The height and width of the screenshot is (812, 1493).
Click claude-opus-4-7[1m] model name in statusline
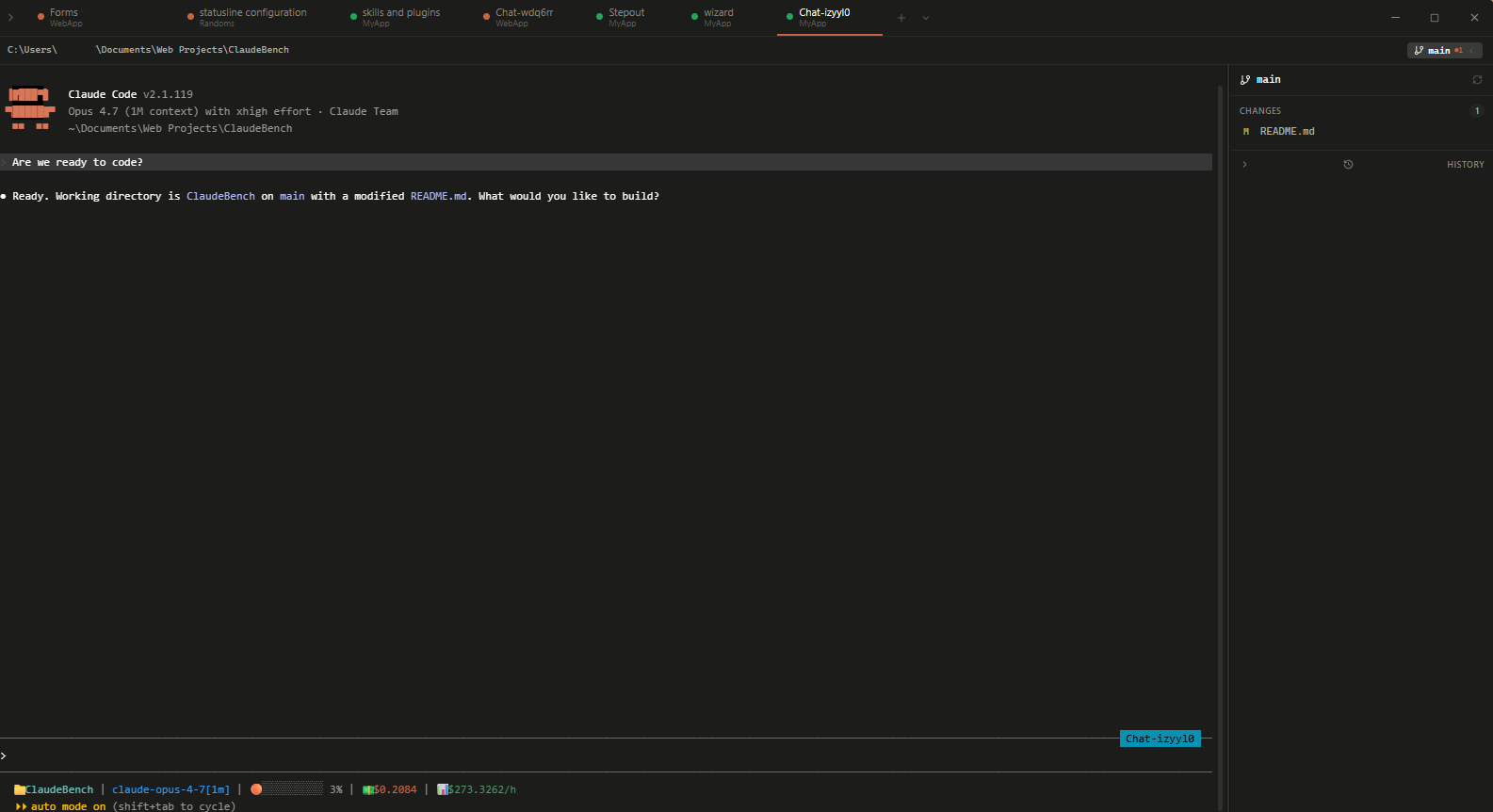170,789
